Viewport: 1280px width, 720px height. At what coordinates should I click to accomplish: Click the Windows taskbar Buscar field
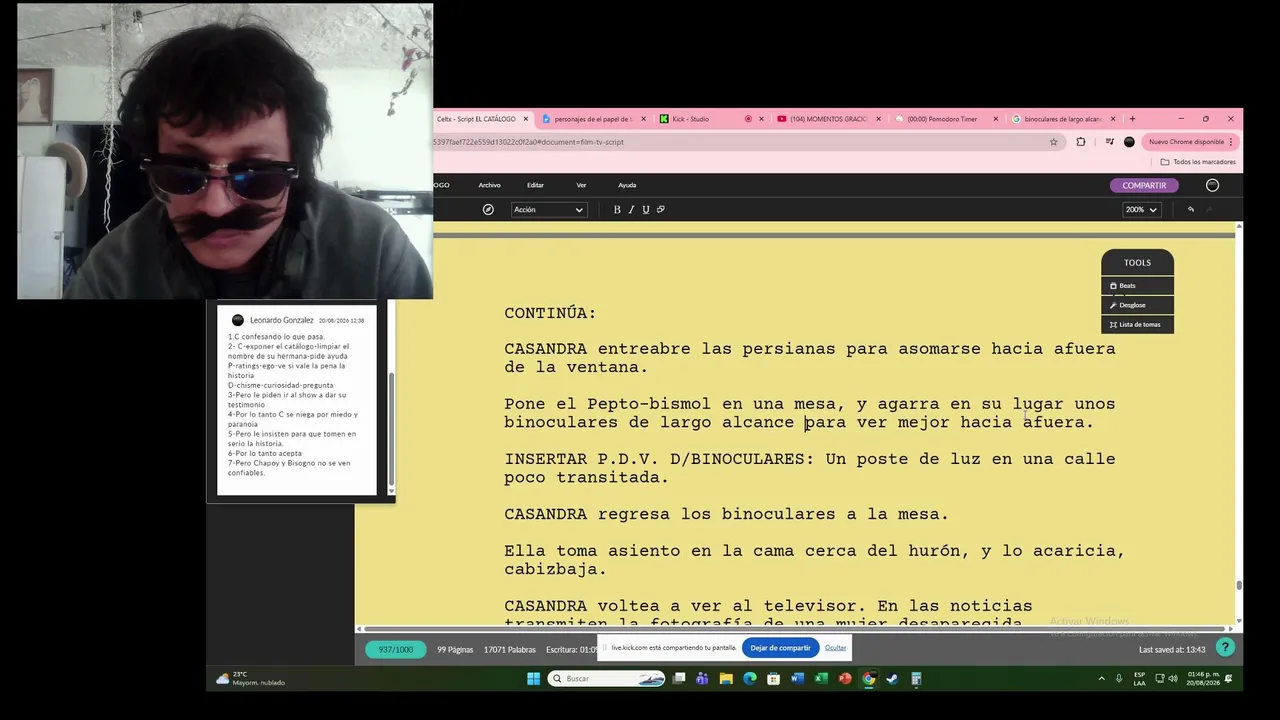click(606, 679)
